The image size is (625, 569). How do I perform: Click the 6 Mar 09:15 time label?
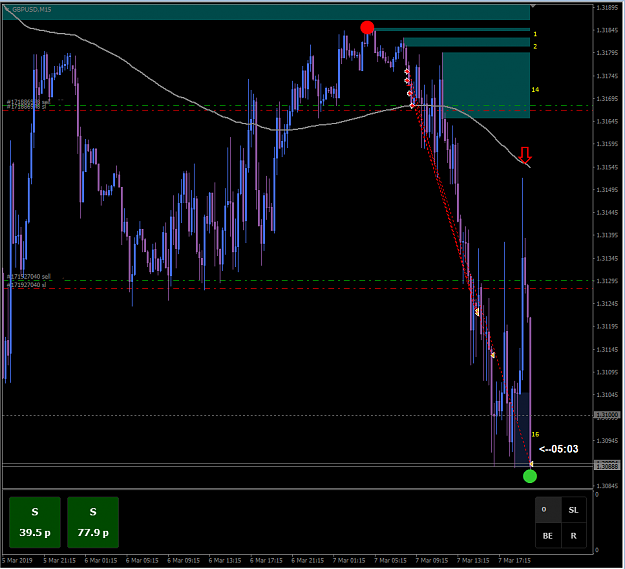[x=184, y=561]
